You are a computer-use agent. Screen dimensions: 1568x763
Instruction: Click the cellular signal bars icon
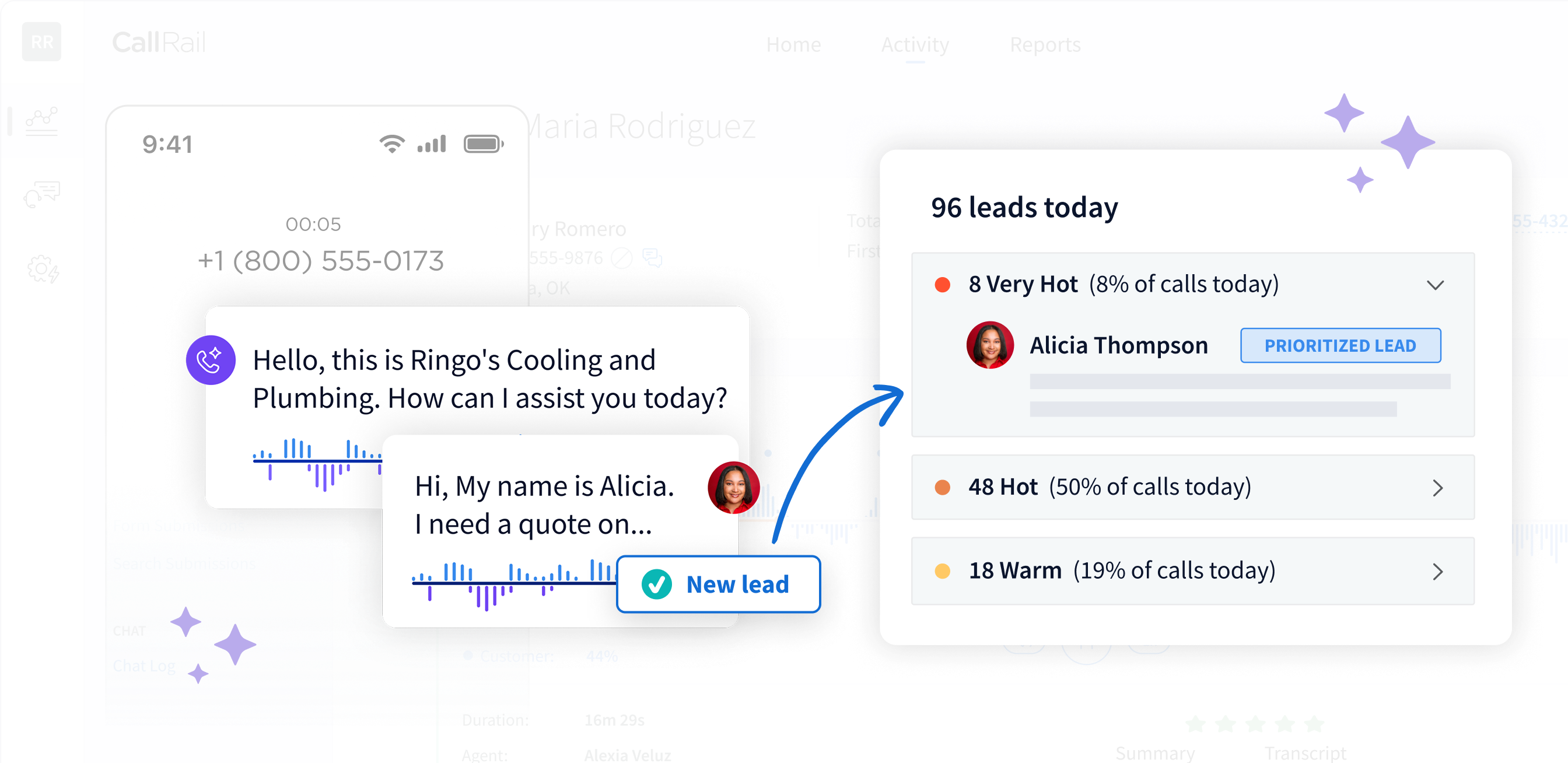pyautogui.click(x=432, y=143)
